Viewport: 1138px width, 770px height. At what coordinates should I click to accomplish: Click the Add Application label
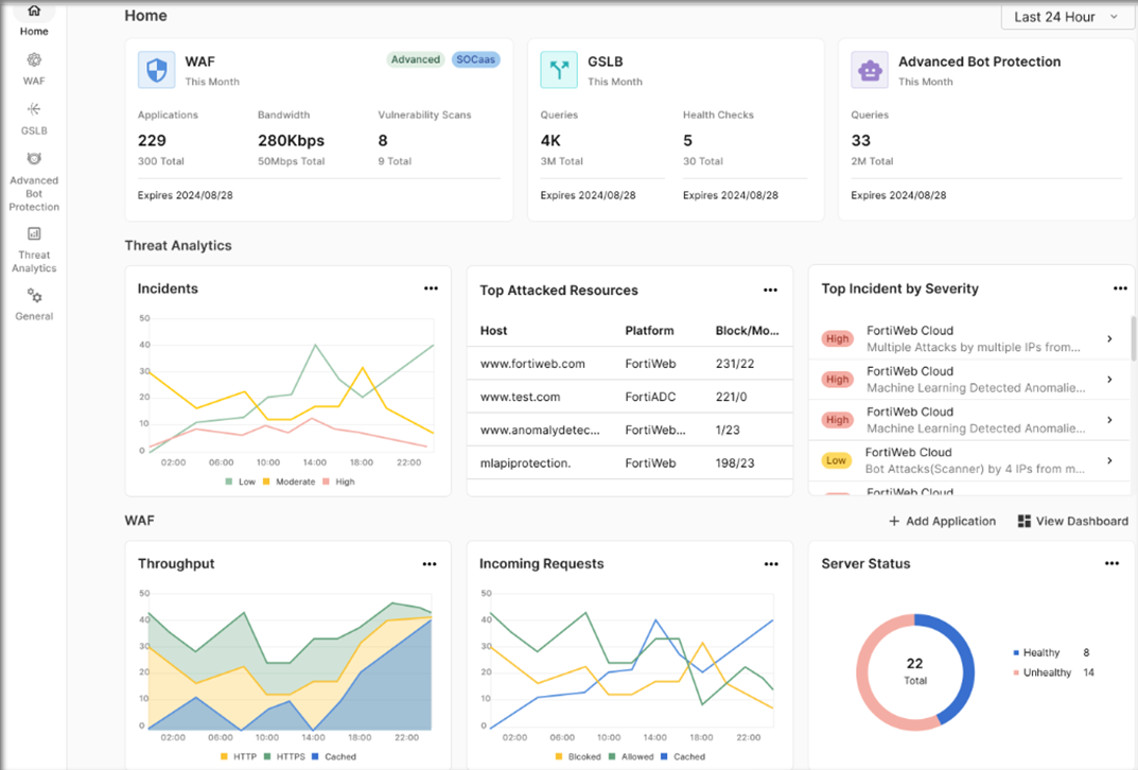[x=951, y=521]
